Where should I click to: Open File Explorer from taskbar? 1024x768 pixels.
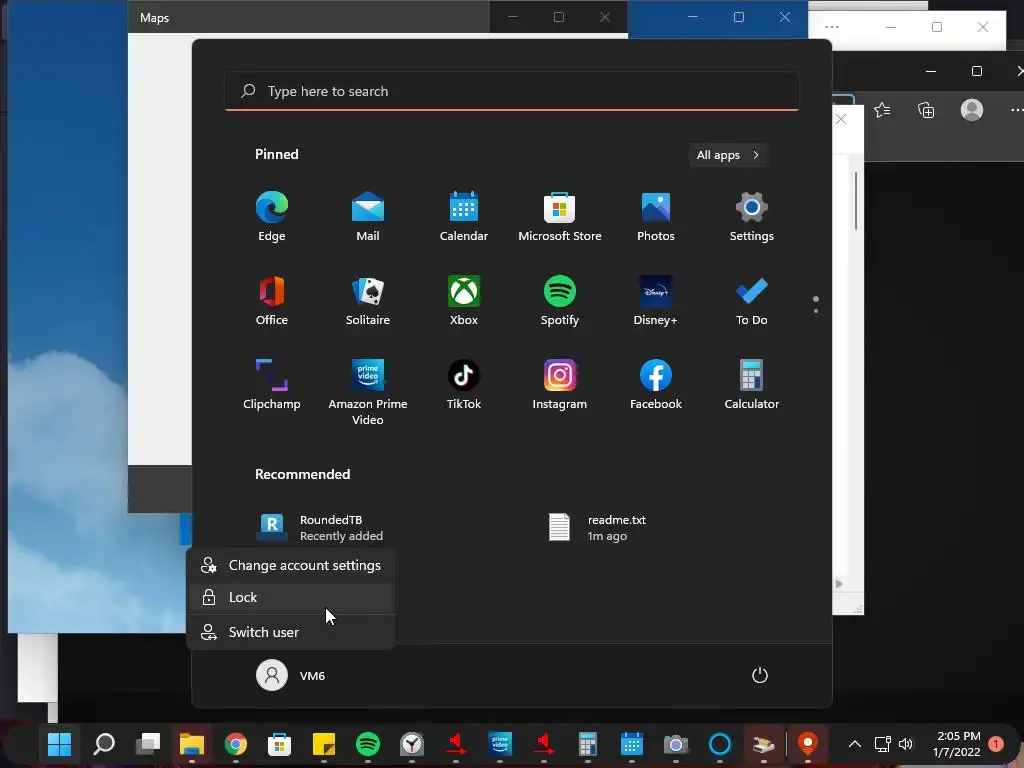pos(192,744)
